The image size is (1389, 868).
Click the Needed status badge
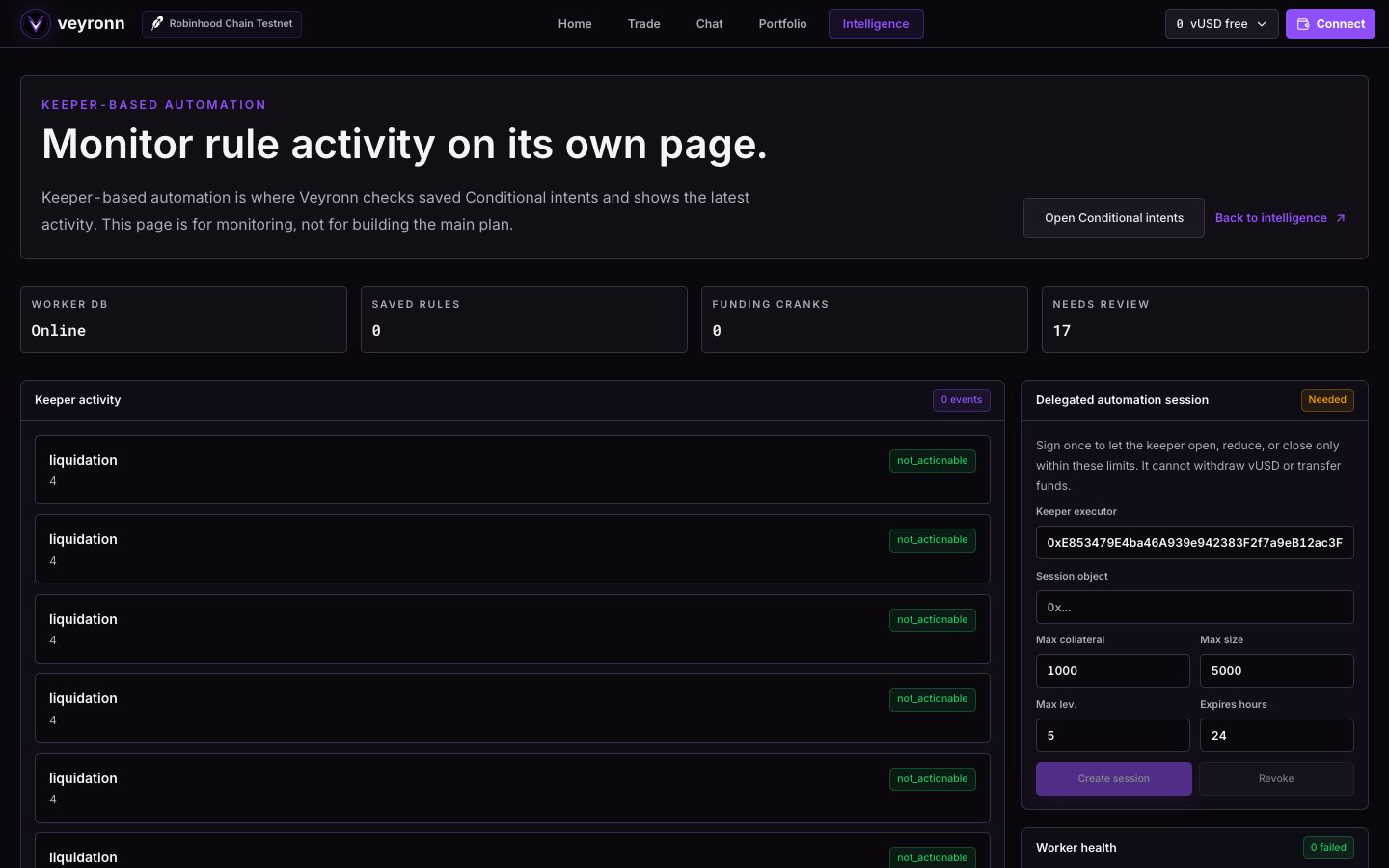point(1327,400)
